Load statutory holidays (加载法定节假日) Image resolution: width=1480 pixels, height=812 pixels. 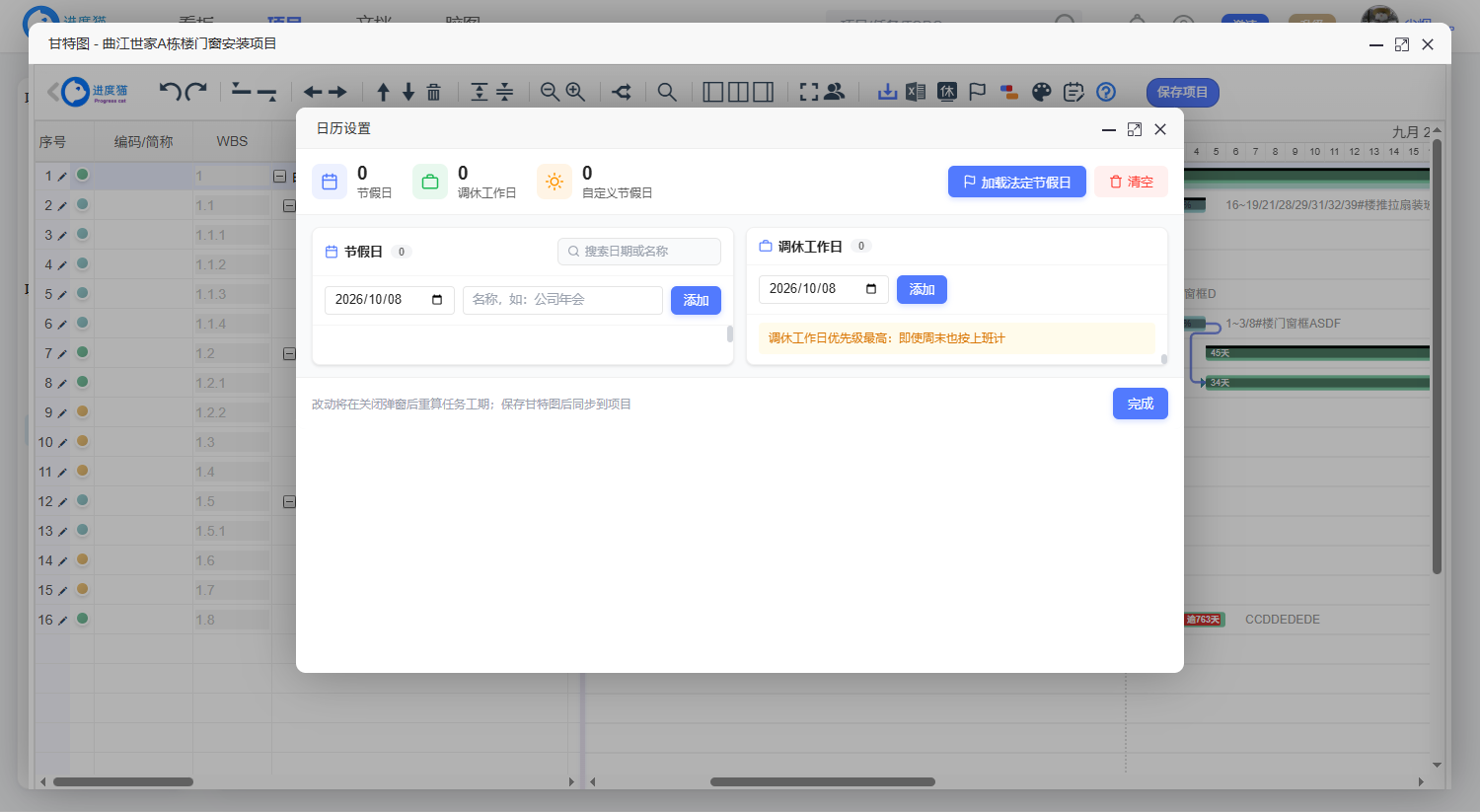1017,182
